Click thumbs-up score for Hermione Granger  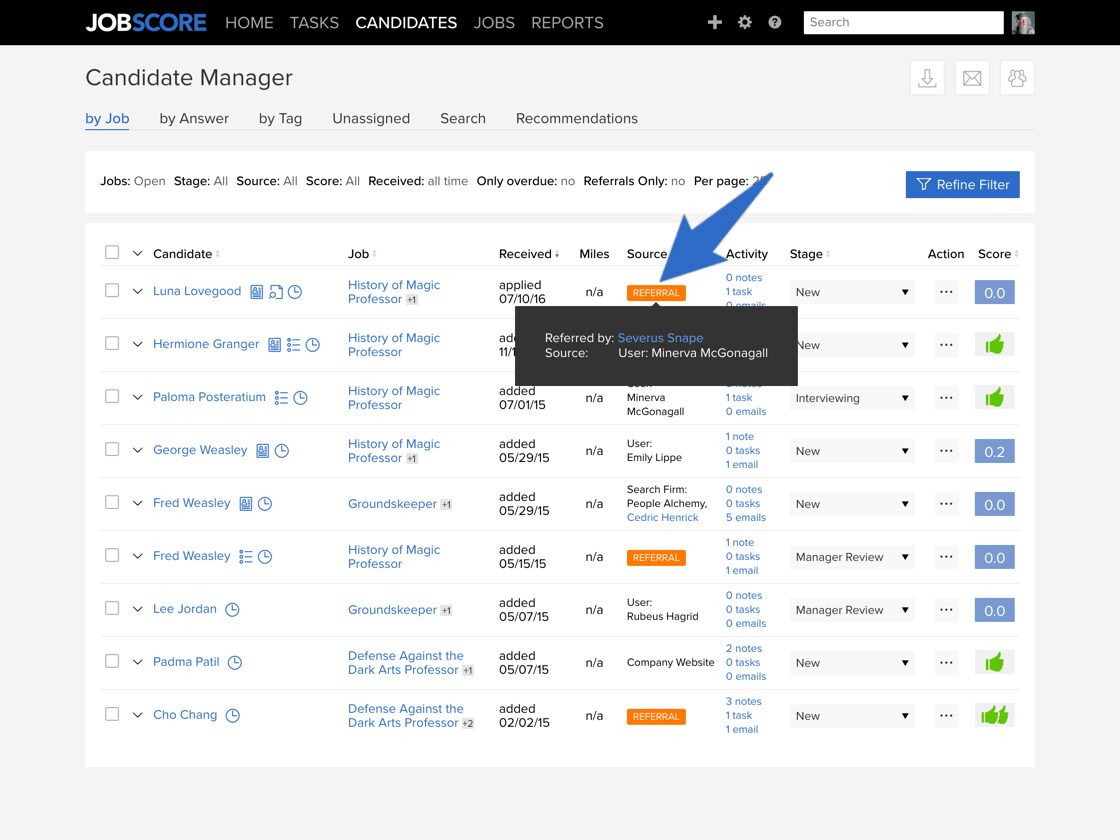[x=994, y=345]
